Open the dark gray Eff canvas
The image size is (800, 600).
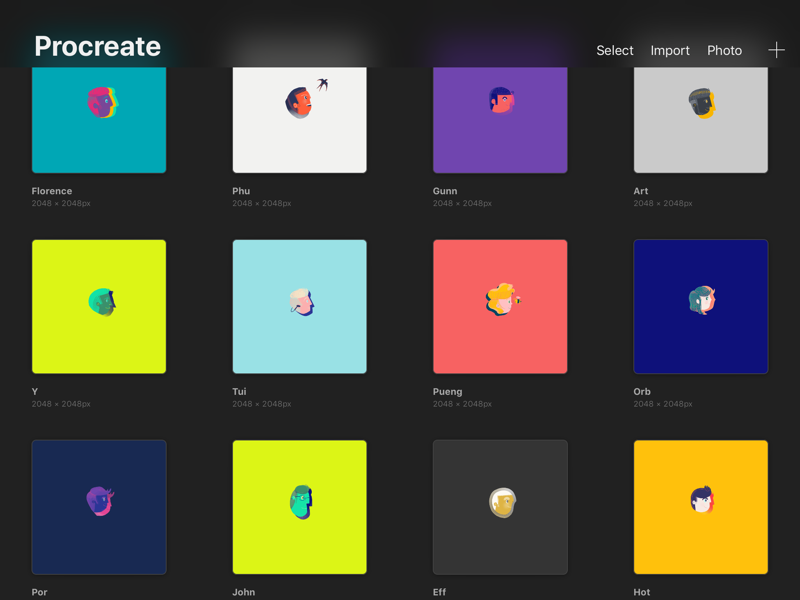tap(499, 506)
